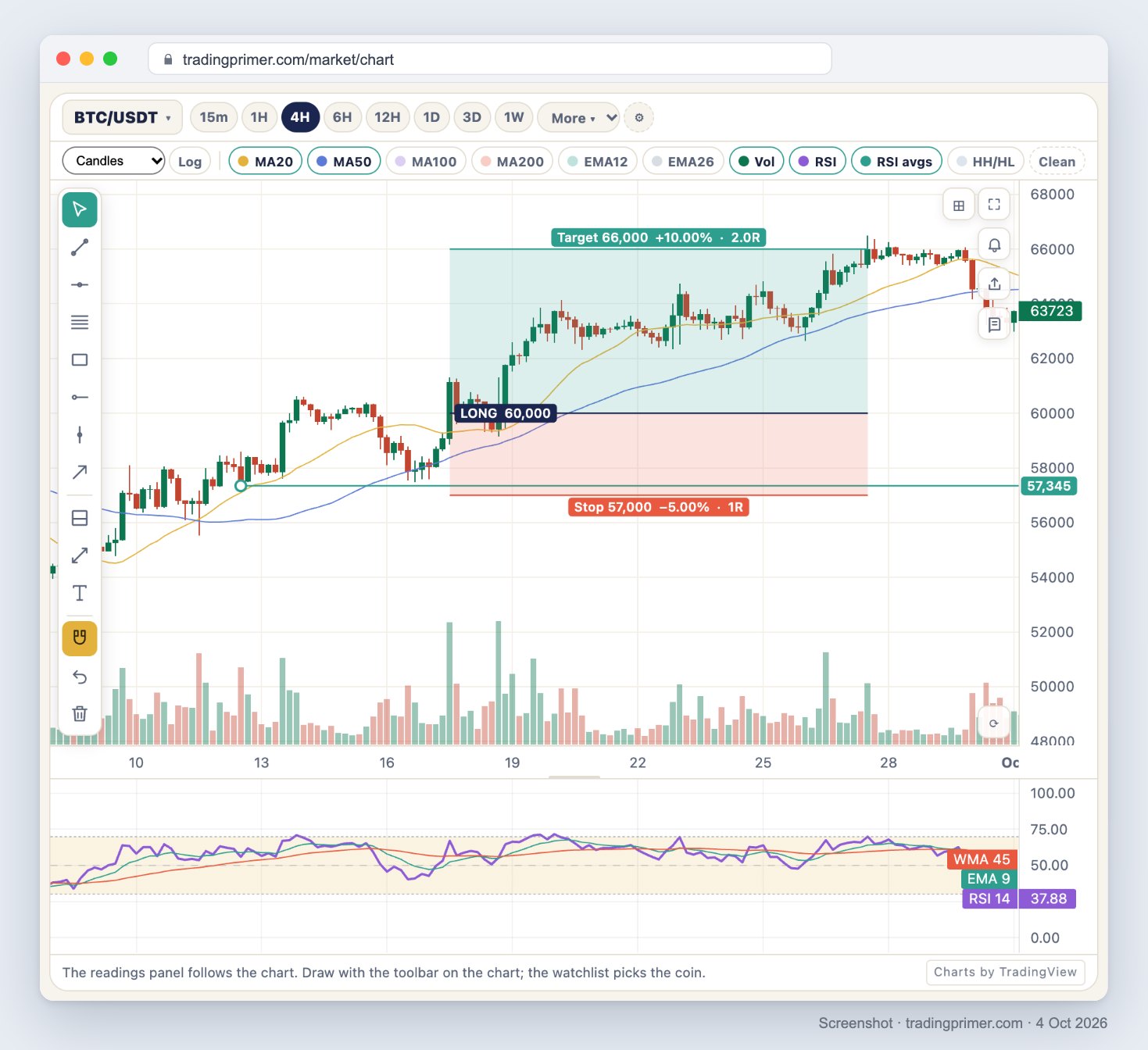Select the arrow drawing tool

coord(80,473)
